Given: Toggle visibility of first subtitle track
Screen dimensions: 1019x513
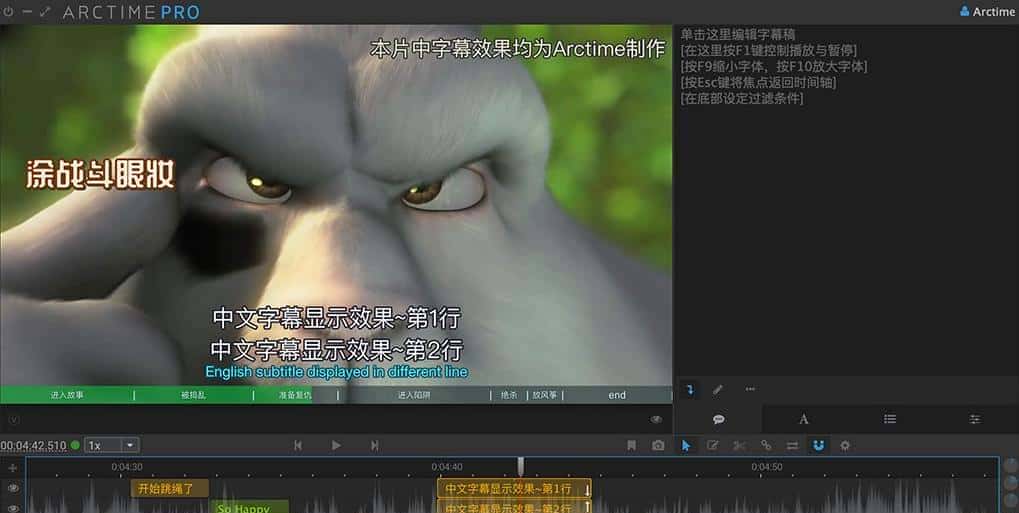Looking at the screenshot, I should pyautogui.click(x=13, y=488).
